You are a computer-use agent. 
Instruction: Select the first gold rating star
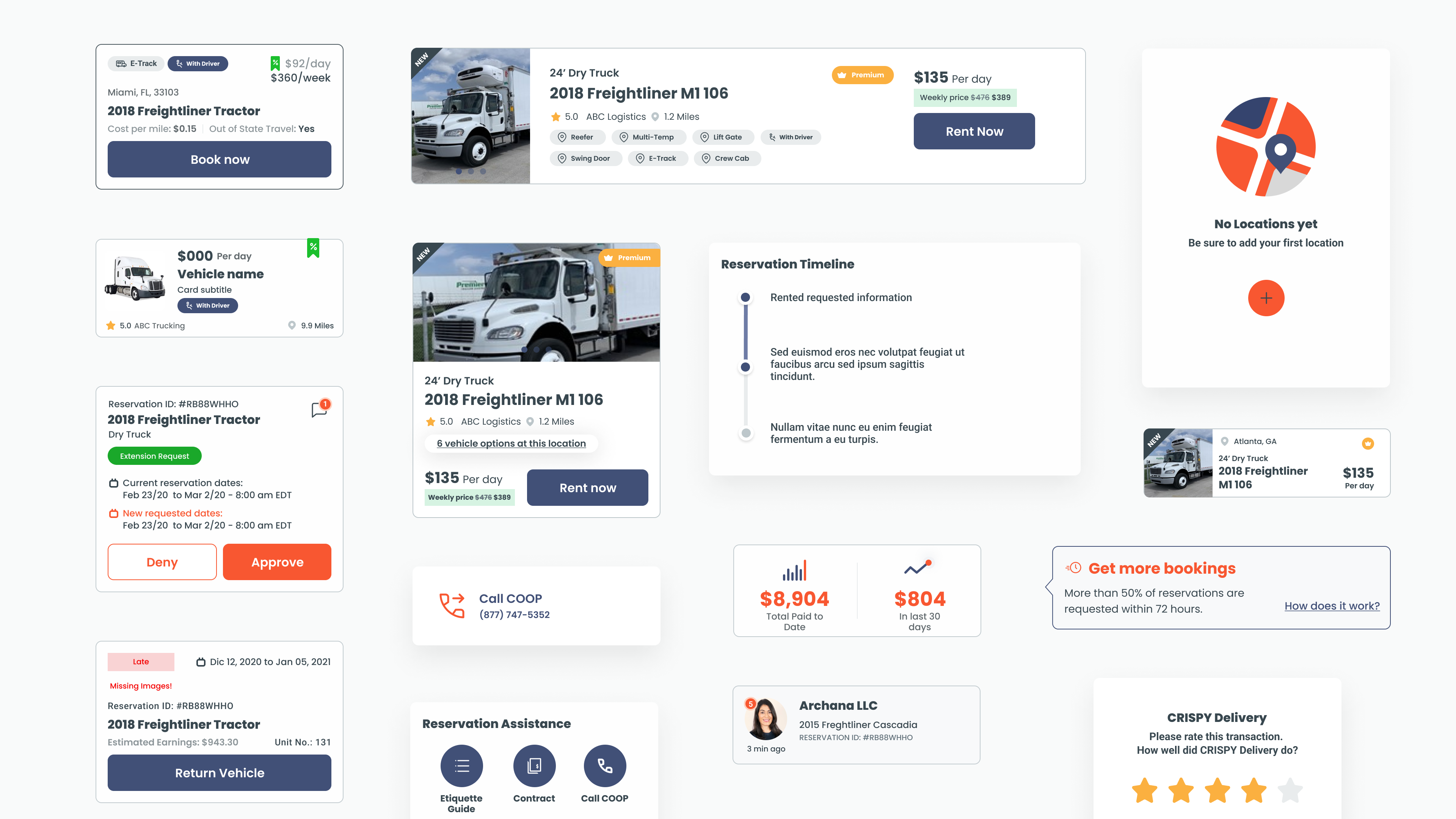(x=1145, y=790)
